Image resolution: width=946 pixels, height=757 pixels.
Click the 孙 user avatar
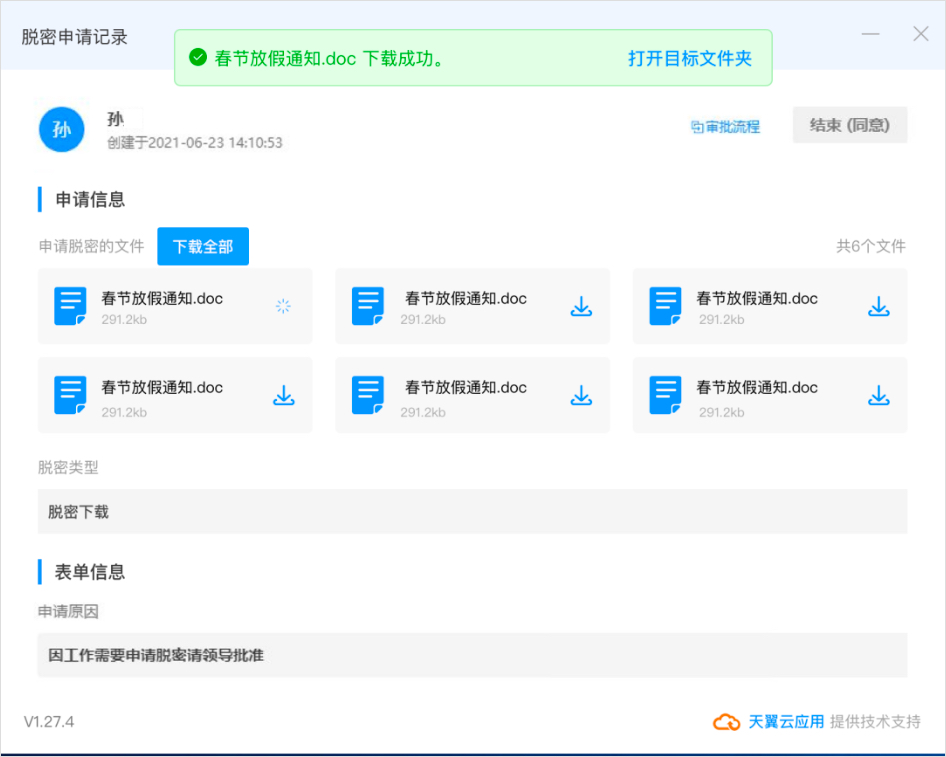pos(61,129)
